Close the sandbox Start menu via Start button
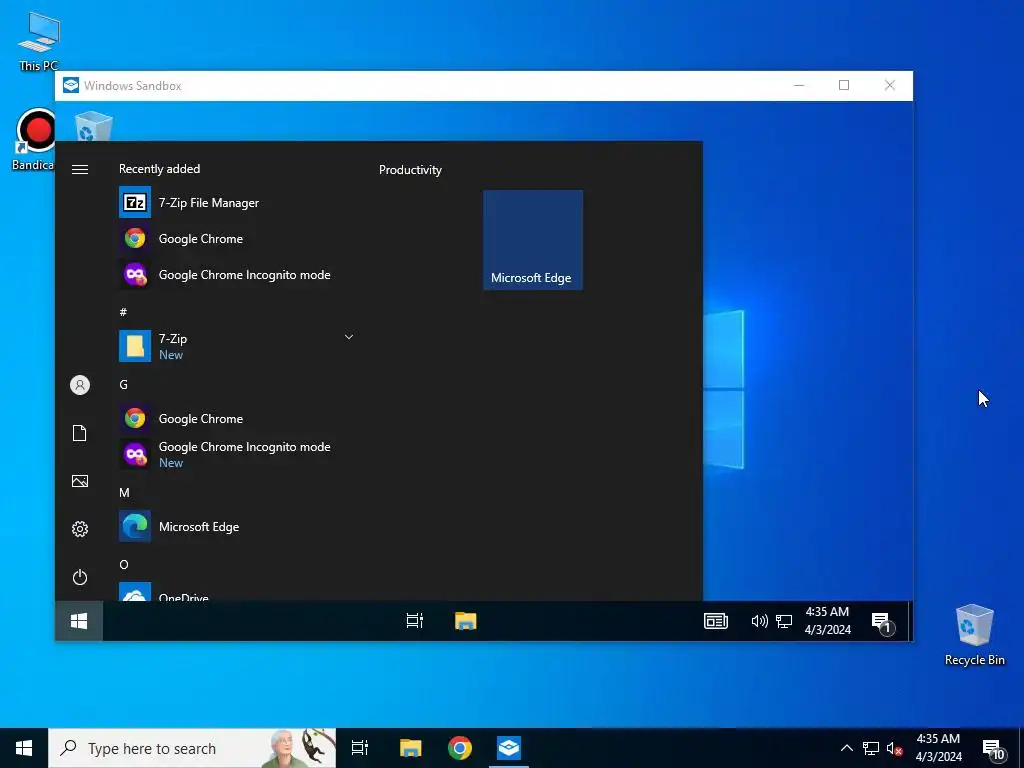 79,621
